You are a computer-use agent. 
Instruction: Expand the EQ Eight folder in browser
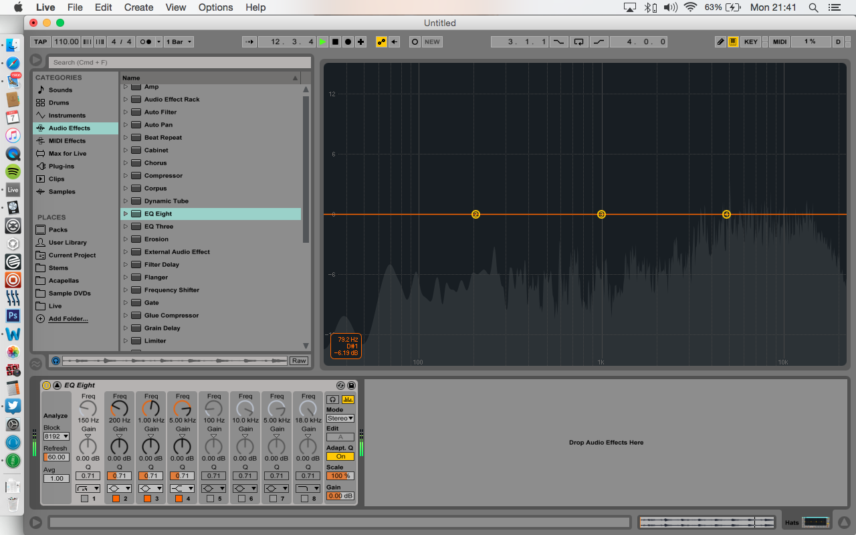[x=126, y=213]
